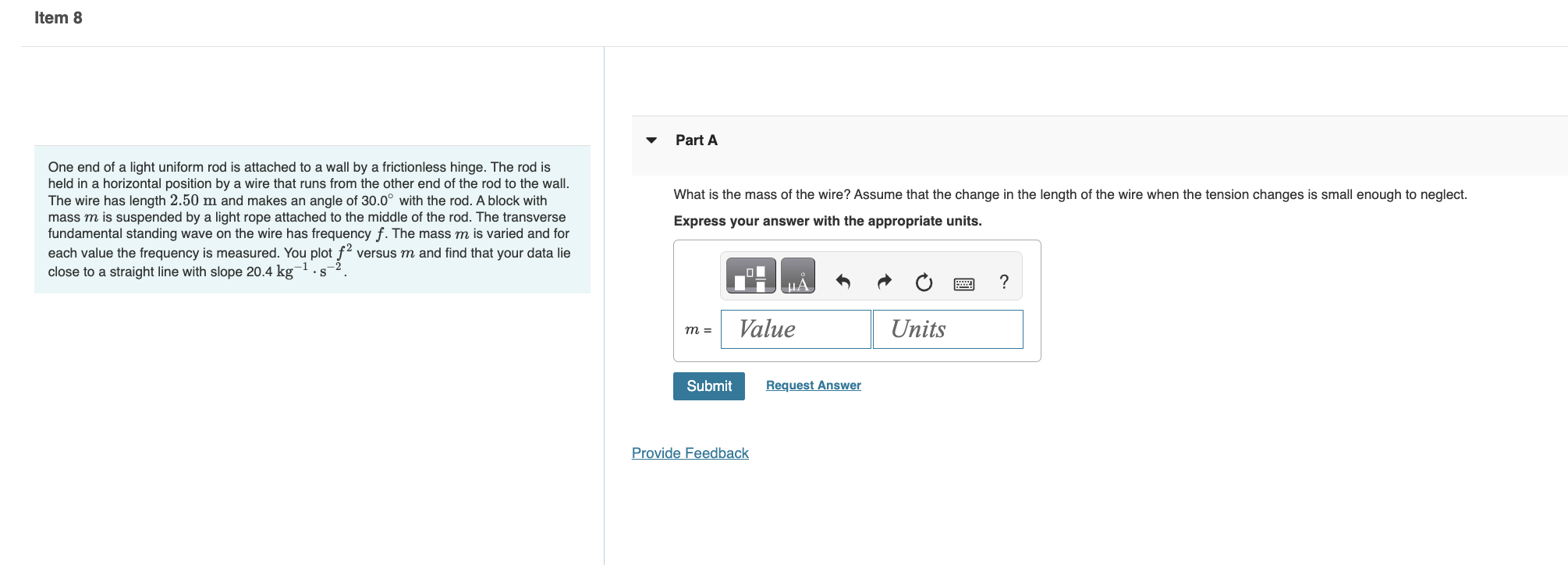The width and height of the screenshot is (1568, 565).
Task: Open the math templates palette
Action: [750, 275]
